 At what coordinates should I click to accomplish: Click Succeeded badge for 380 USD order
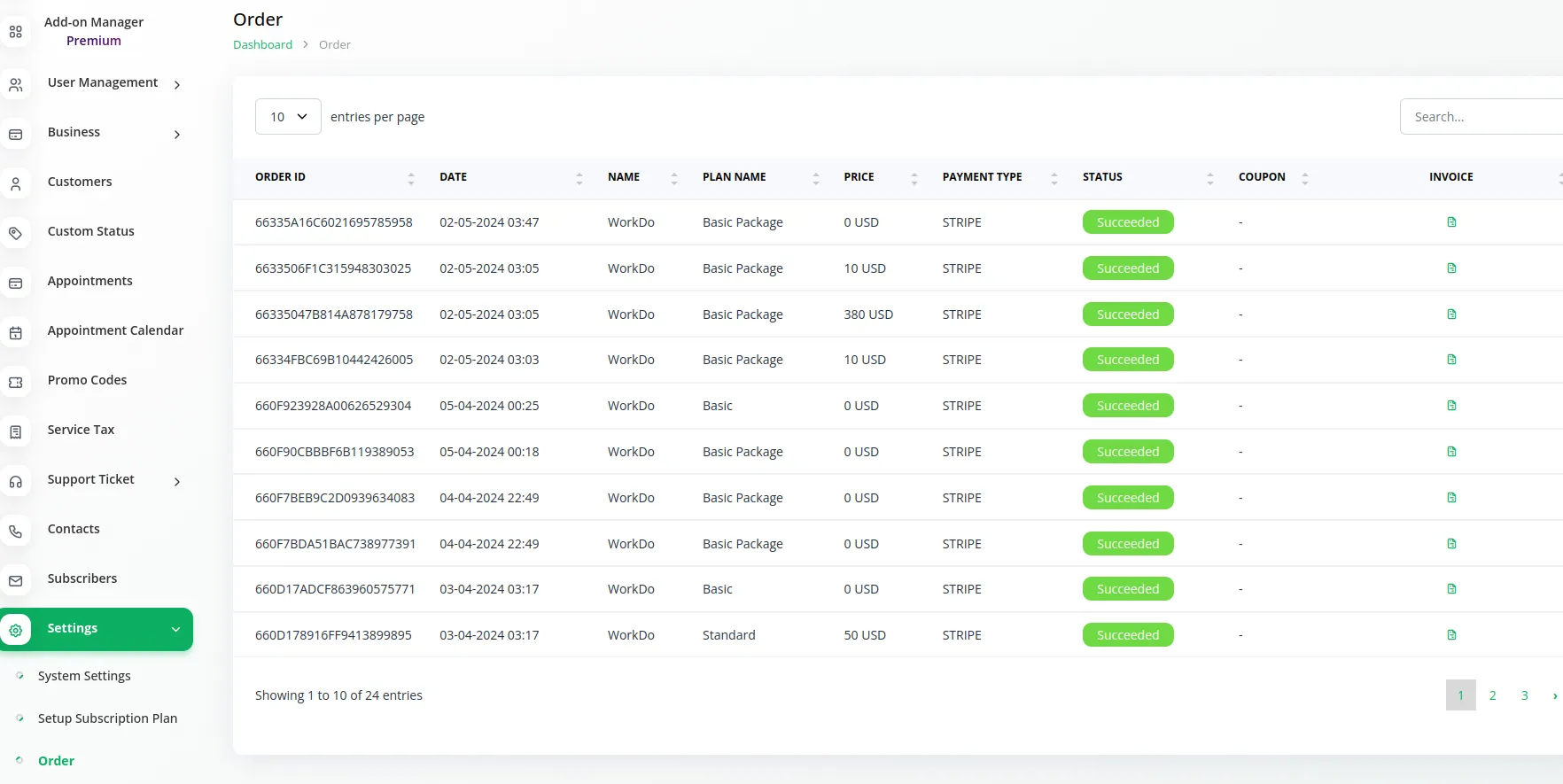1128,314
